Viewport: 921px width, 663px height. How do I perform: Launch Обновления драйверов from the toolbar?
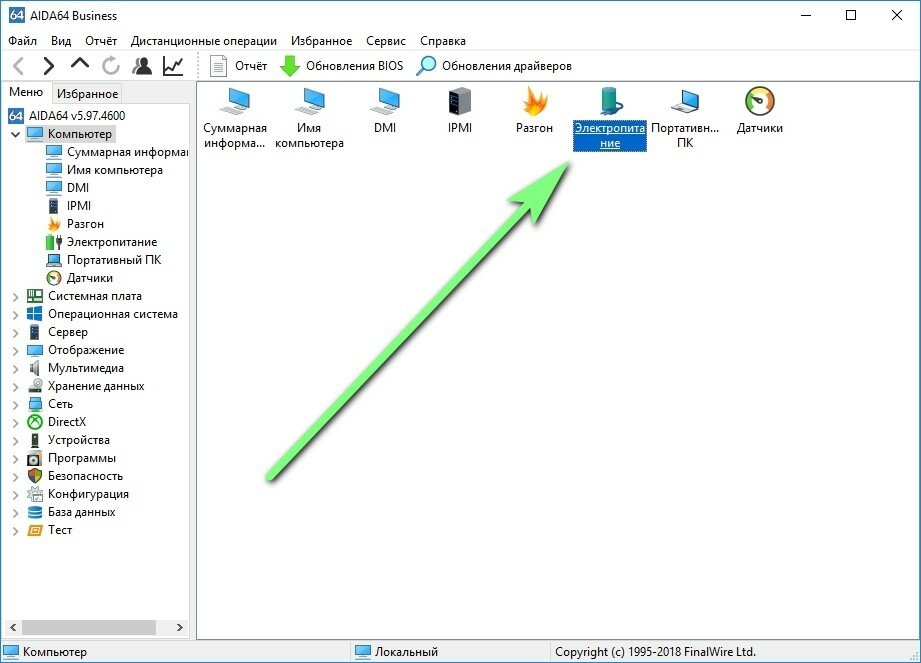(494, 66)
